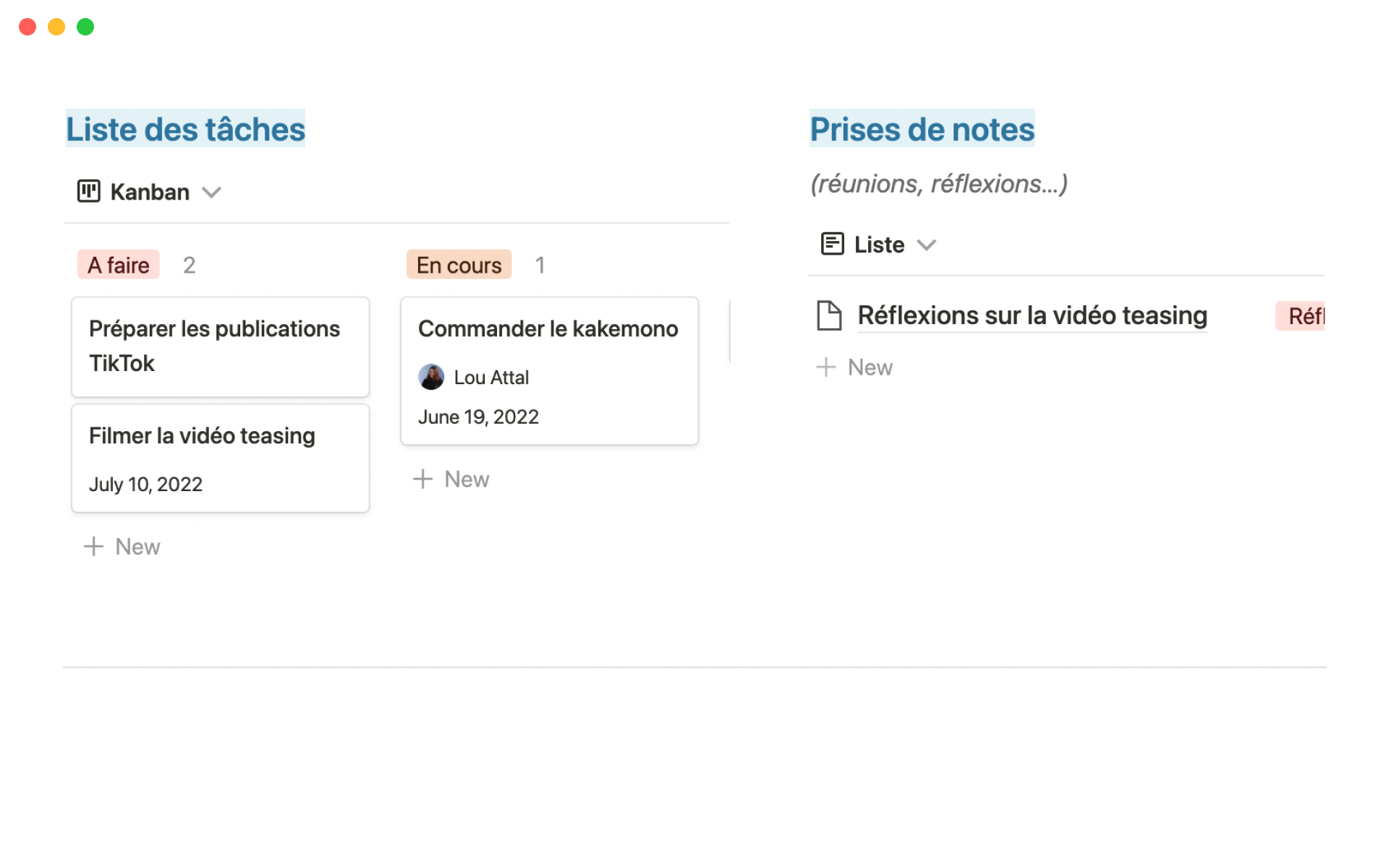This screenshot has width=1389, height=868.
Task: Select the A faire status tag
Action: click(x=119, y=265)
